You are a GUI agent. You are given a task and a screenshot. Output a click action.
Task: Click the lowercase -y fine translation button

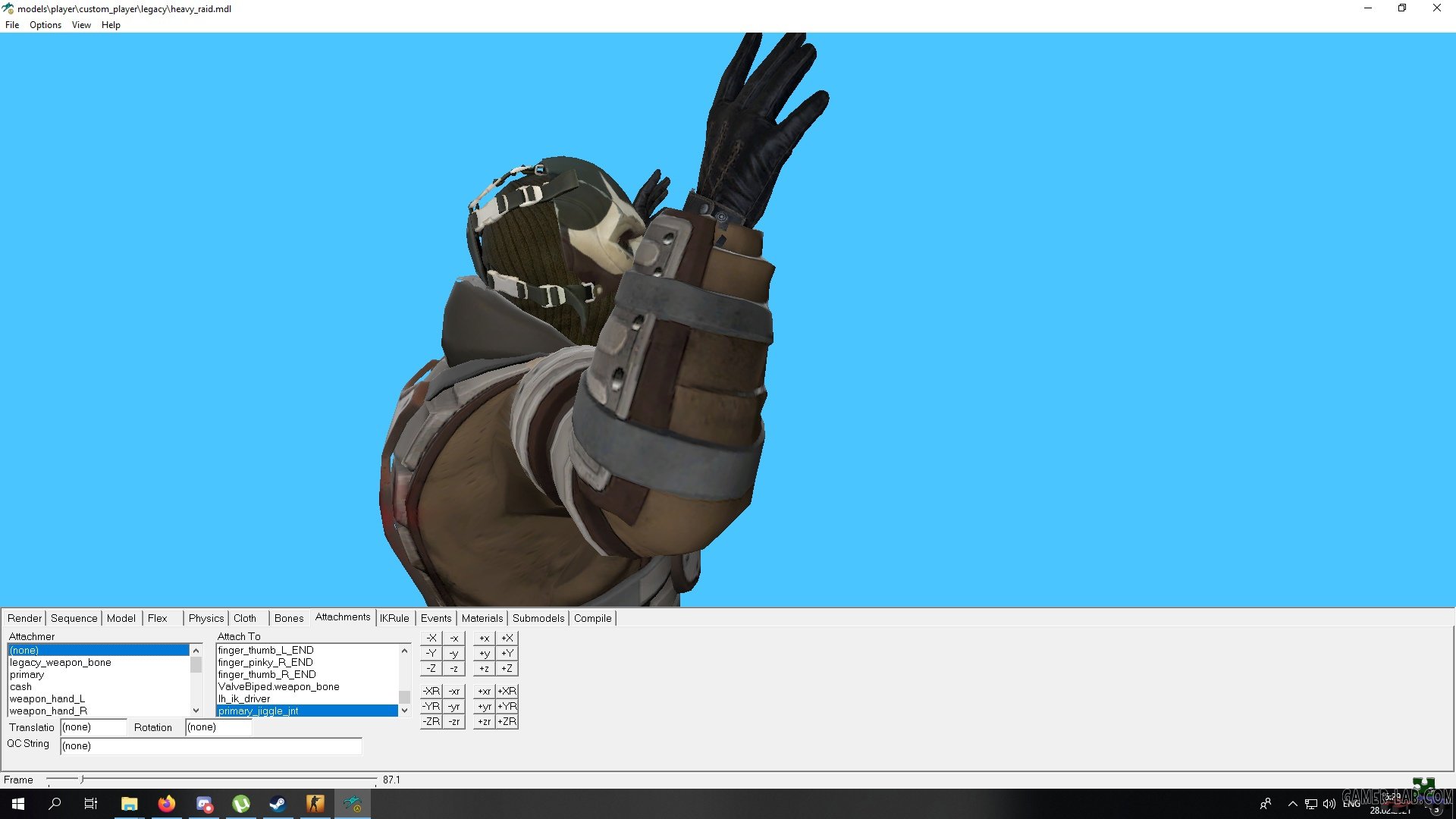453,654
